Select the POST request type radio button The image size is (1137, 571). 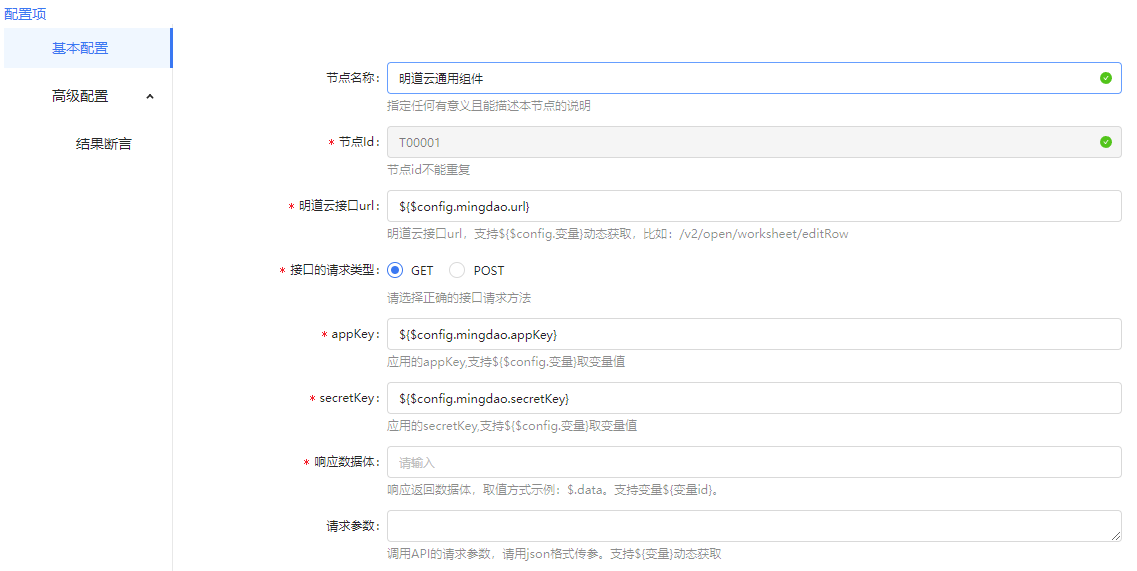click(x=457, y=270)
